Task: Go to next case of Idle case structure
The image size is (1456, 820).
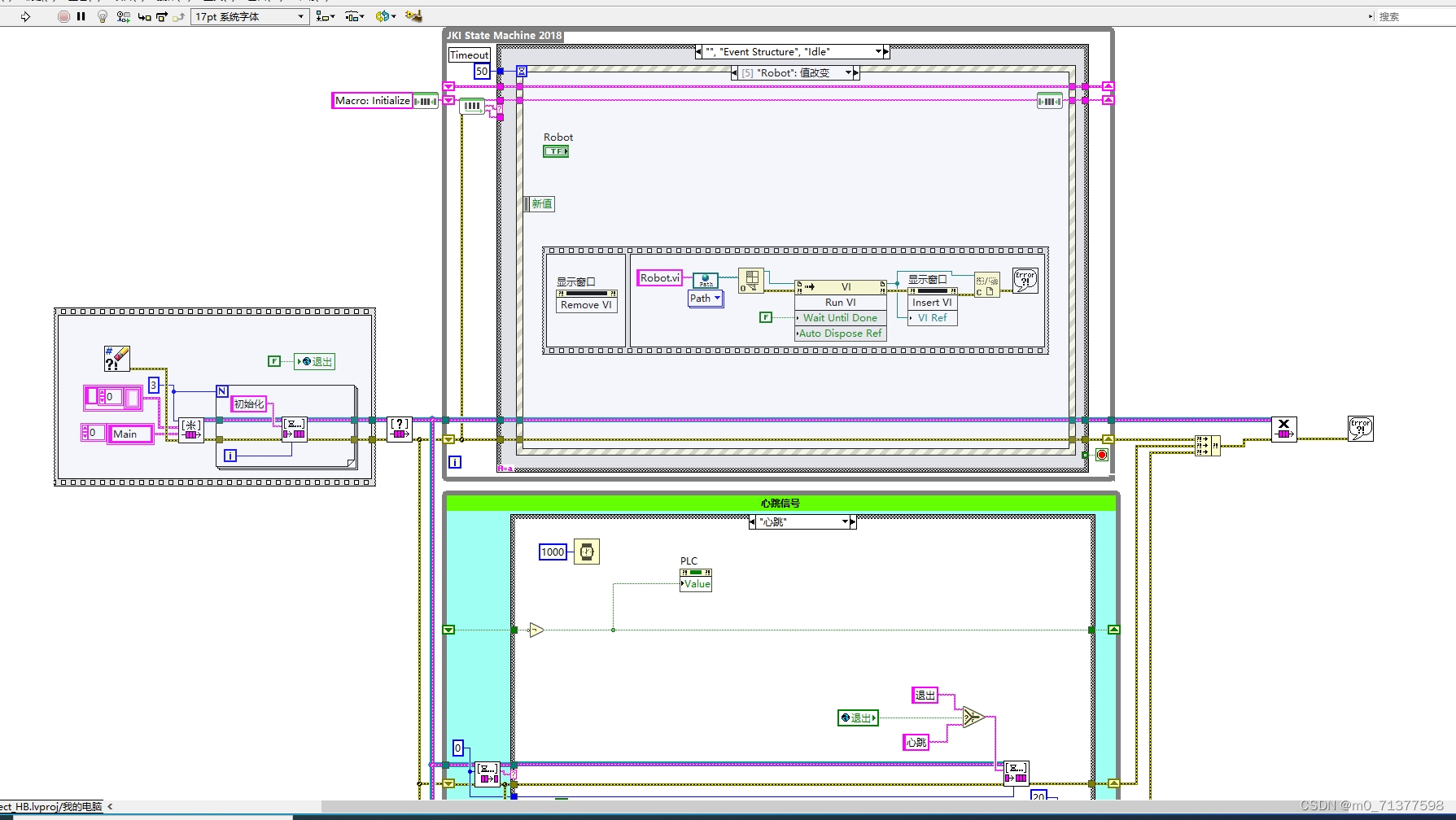Action: (x=887, y=52)
